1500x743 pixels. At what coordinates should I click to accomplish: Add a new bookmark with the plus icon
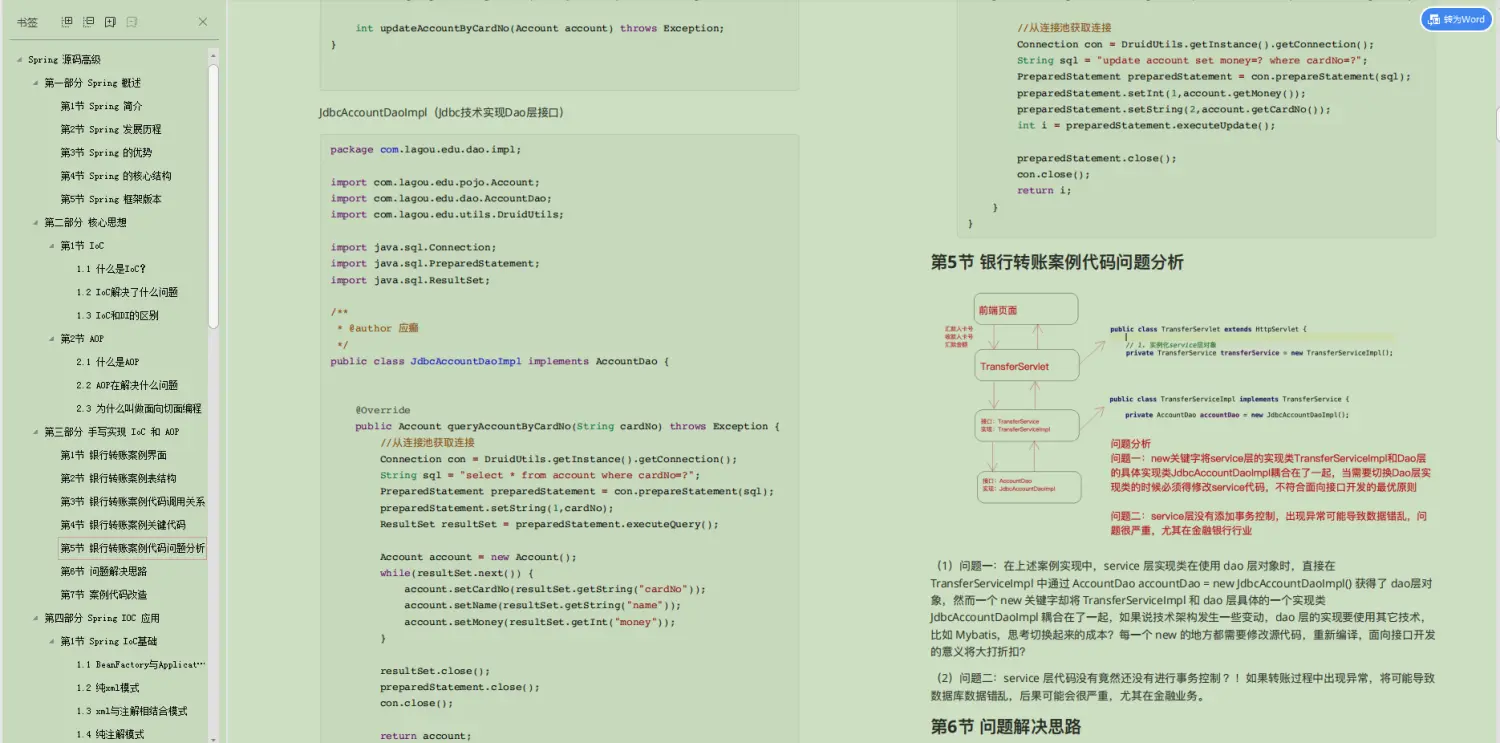click(x=111, y=22)
